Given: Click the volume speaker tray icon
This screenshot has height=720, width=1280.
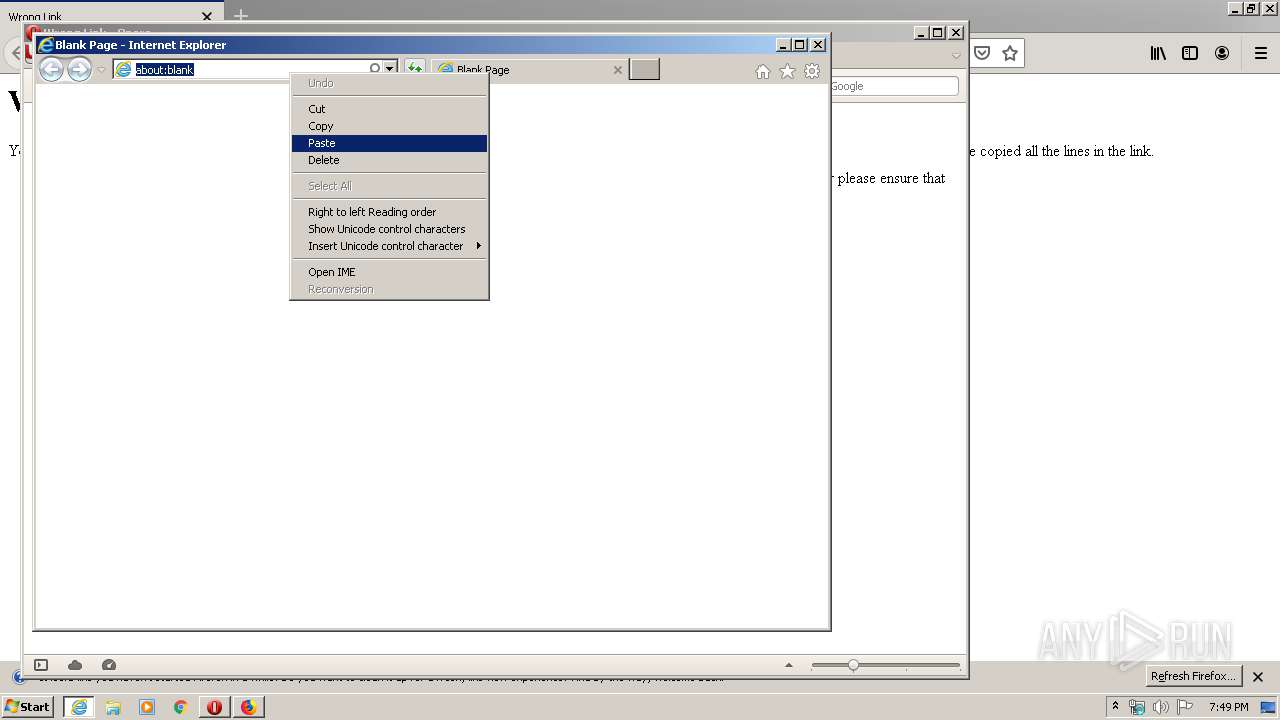Looking at the screenshot, I should (1160, 707).
